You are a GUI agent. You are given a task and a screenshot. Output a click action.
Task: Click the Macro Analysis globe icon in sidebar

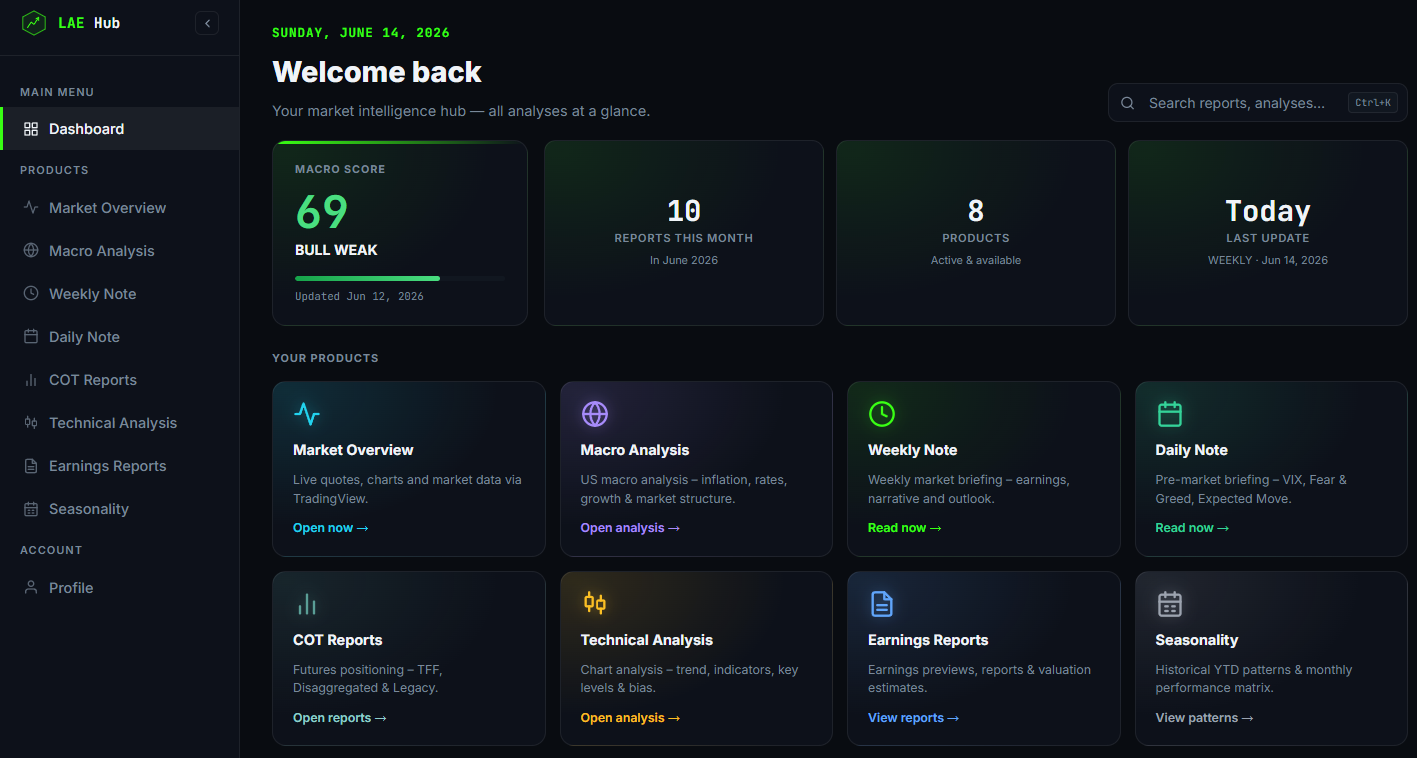point(31,251)
